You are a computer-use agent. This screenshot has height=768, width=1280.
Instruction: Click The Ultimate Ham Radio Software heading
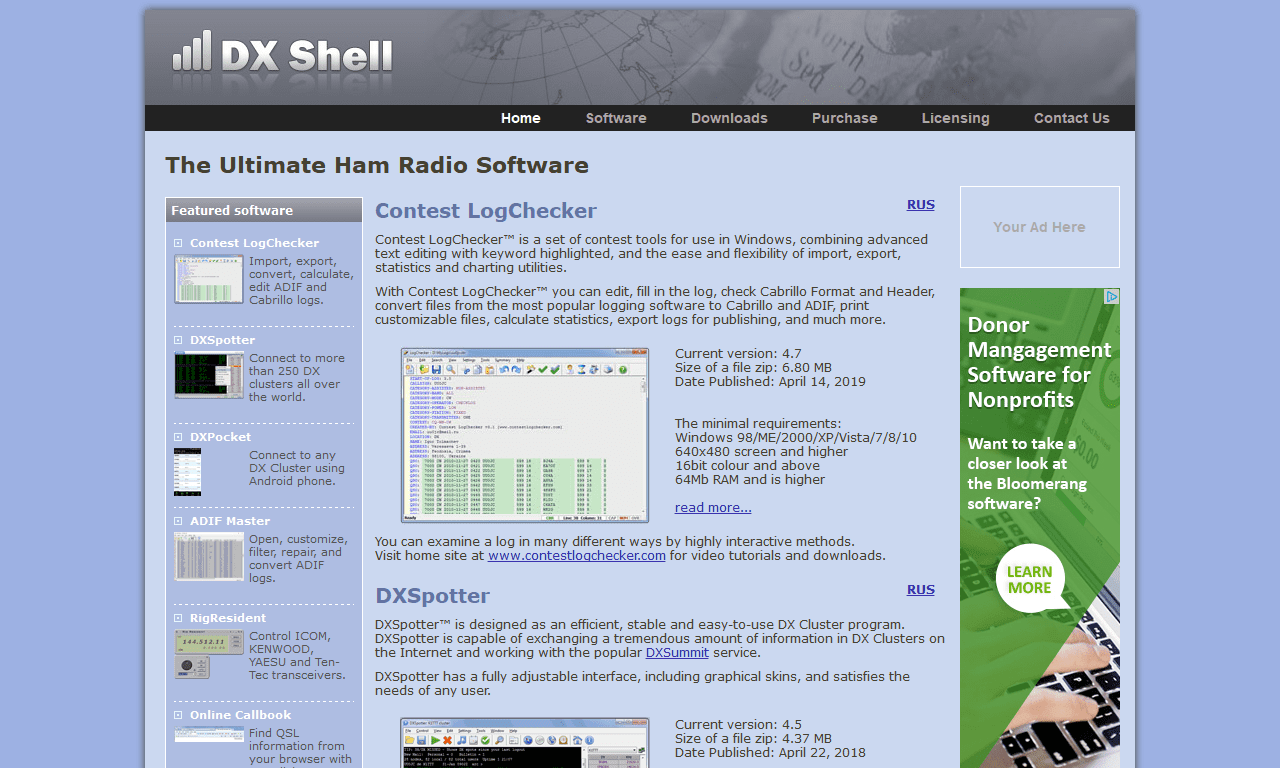click(377, 165)
